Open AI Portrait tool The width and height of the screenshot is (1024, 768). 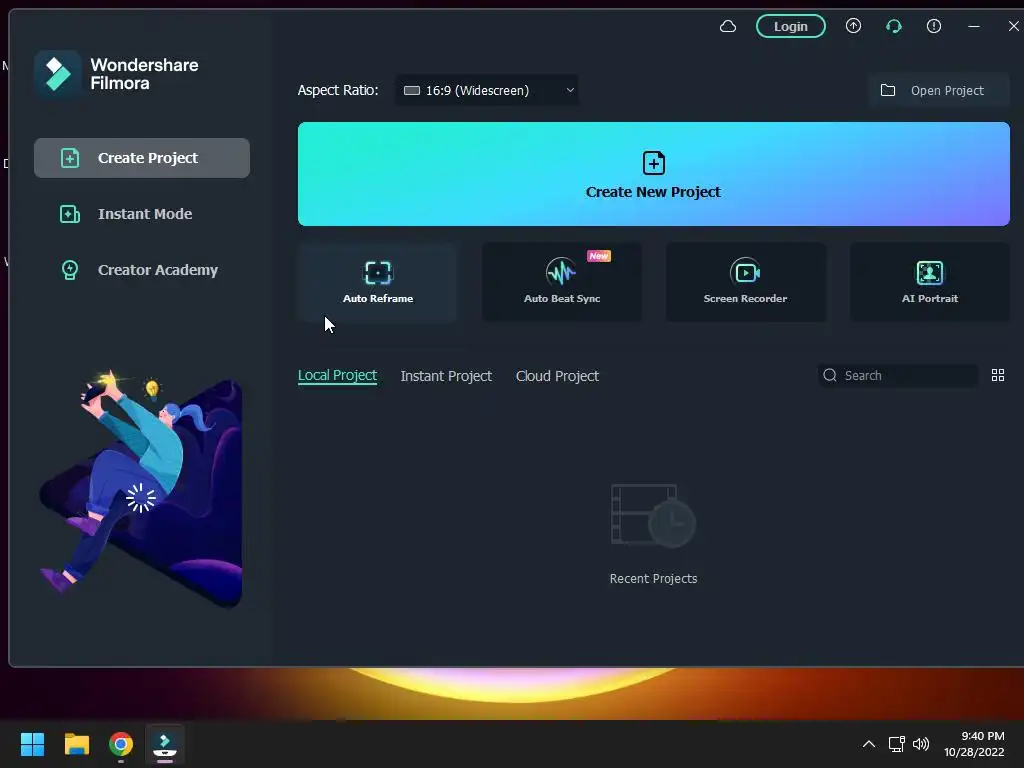coord(930,282)
